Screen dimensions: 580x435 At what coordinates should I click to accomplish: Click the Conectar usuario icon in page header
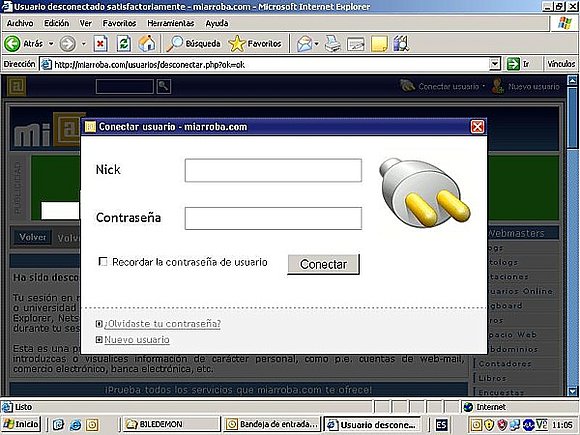coord(407,86)
